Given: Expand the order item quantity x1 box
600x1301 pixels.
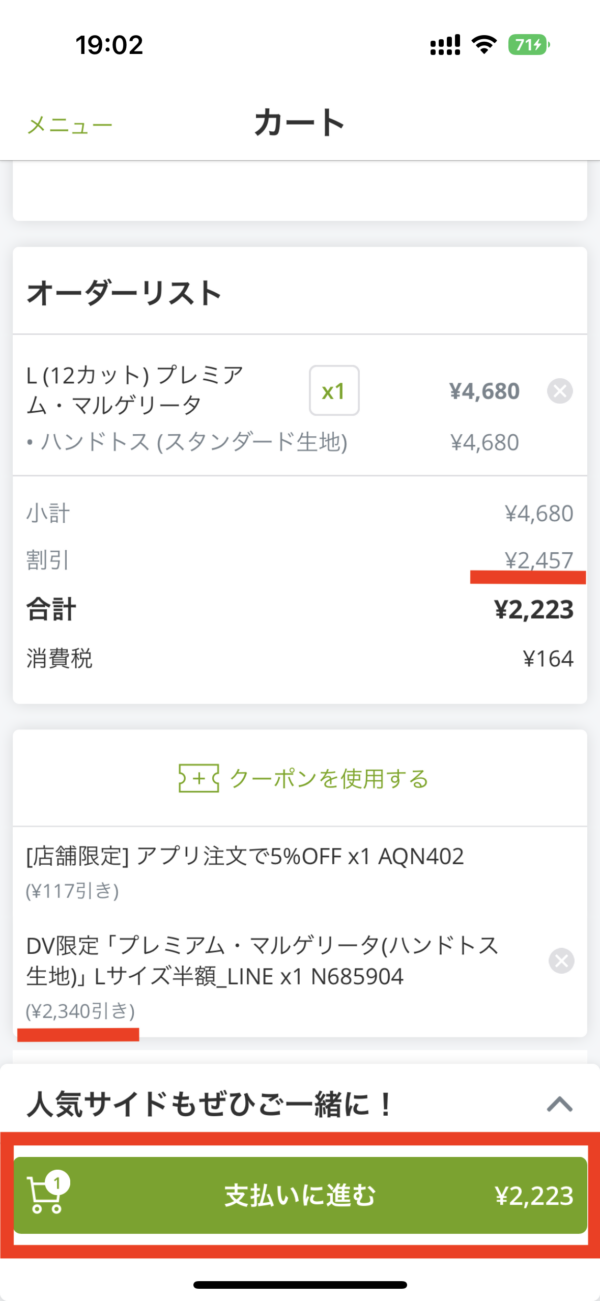Looking at the screenshot, I should 335,391.
